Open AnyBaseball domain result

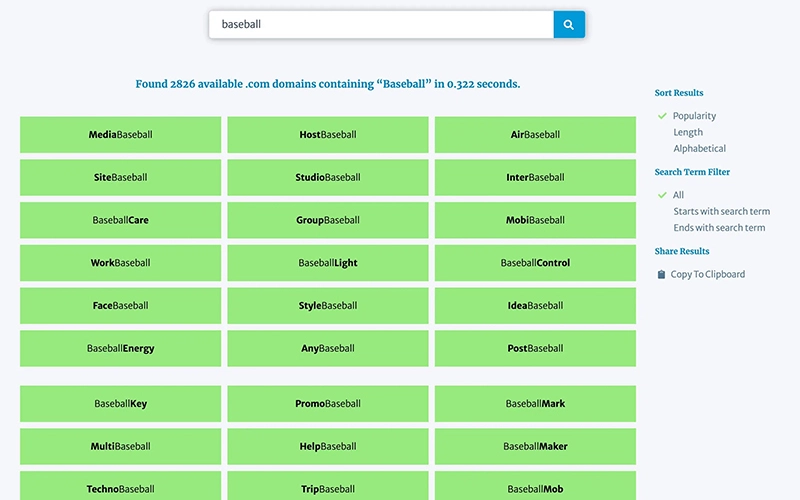pyautogui.click(x=328, y=348)
